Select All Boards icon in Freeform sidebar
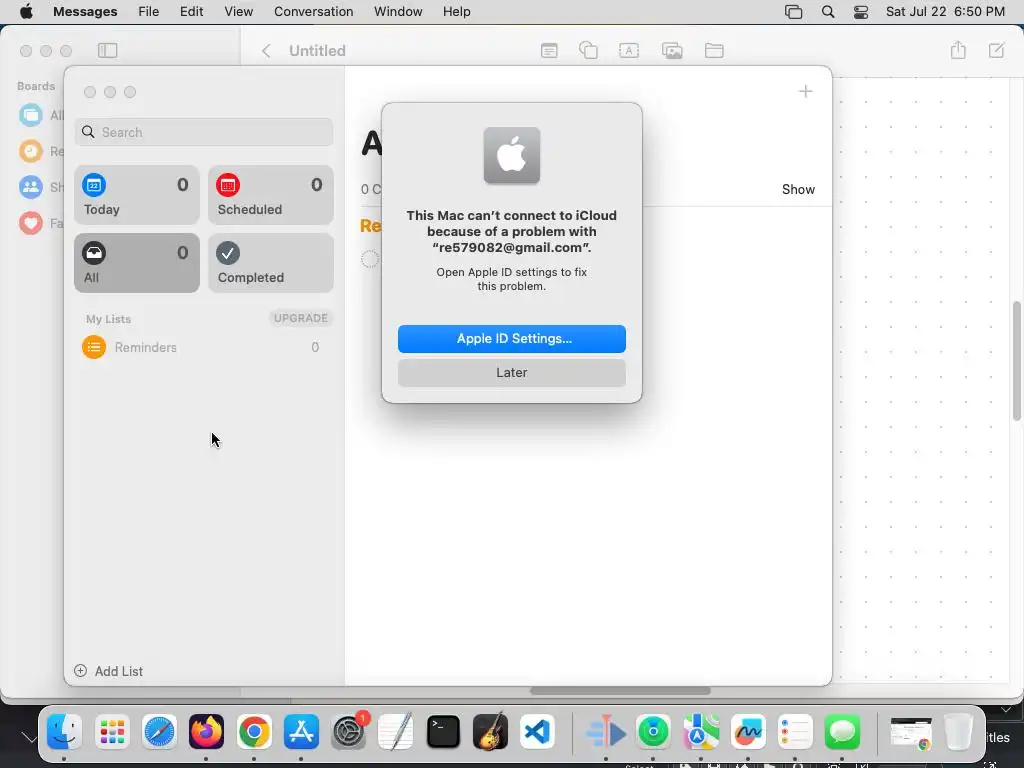The width and height of the screenshot is (1024, 768). click(x=31, y=115)
